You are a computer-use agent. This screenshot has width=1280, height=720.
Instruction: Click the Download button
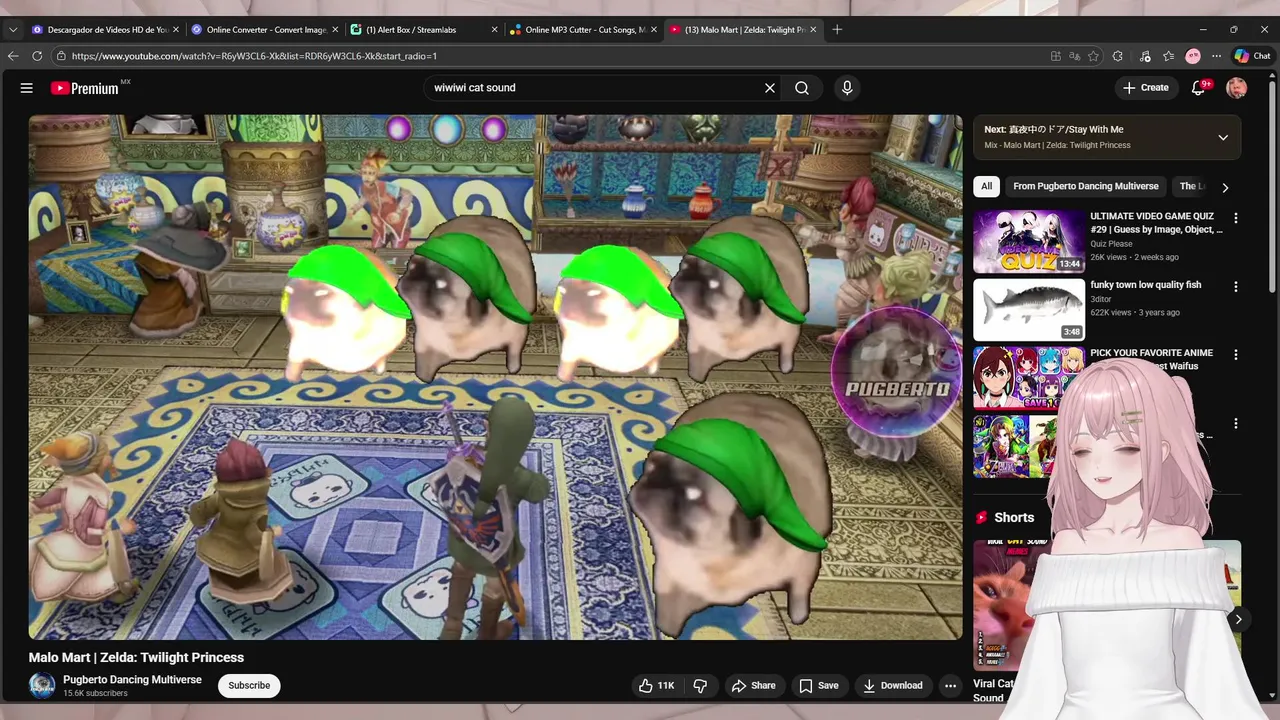click(893, 686)
